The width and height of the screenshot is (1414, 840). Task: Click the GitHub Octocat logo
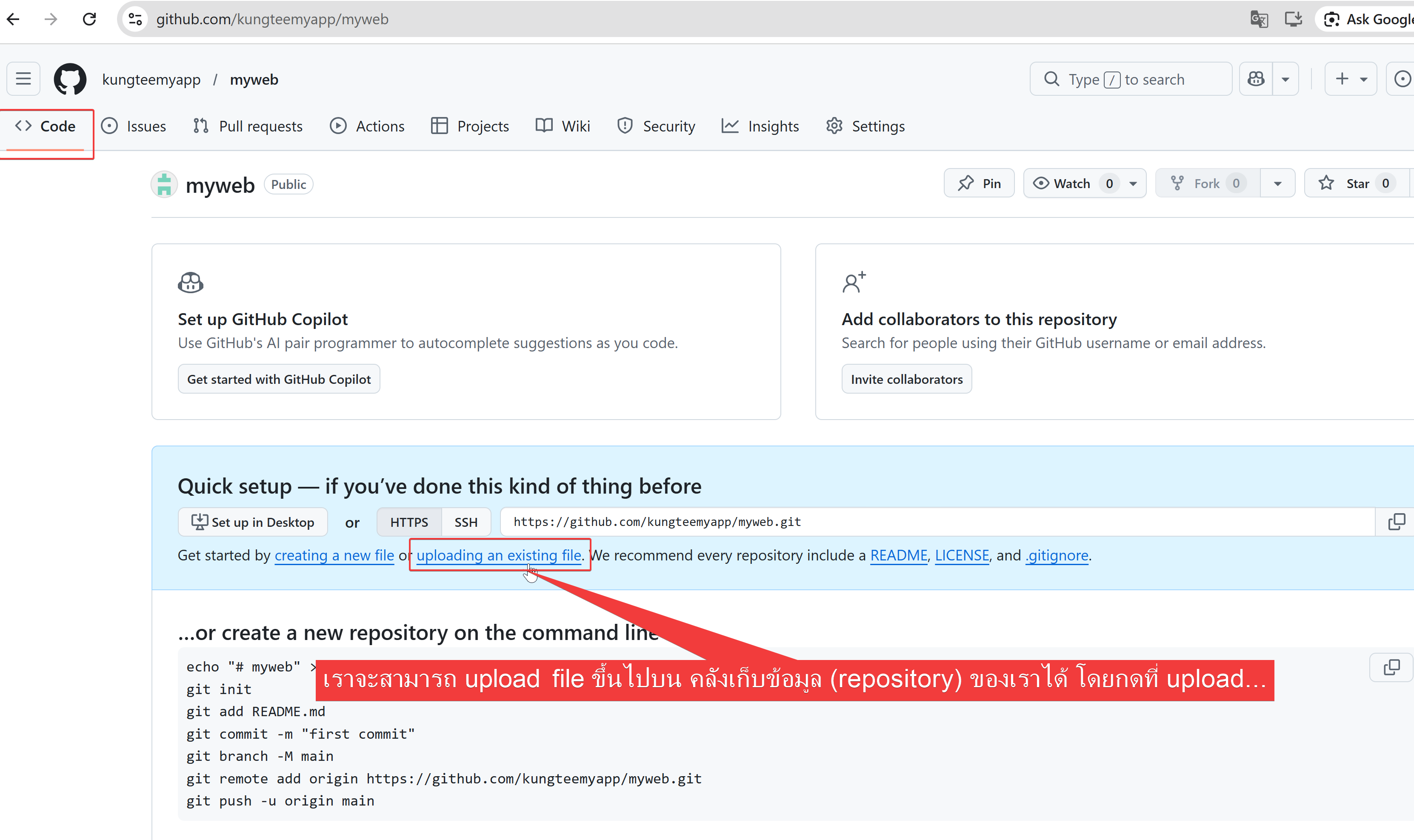click(x=70, y=79)
